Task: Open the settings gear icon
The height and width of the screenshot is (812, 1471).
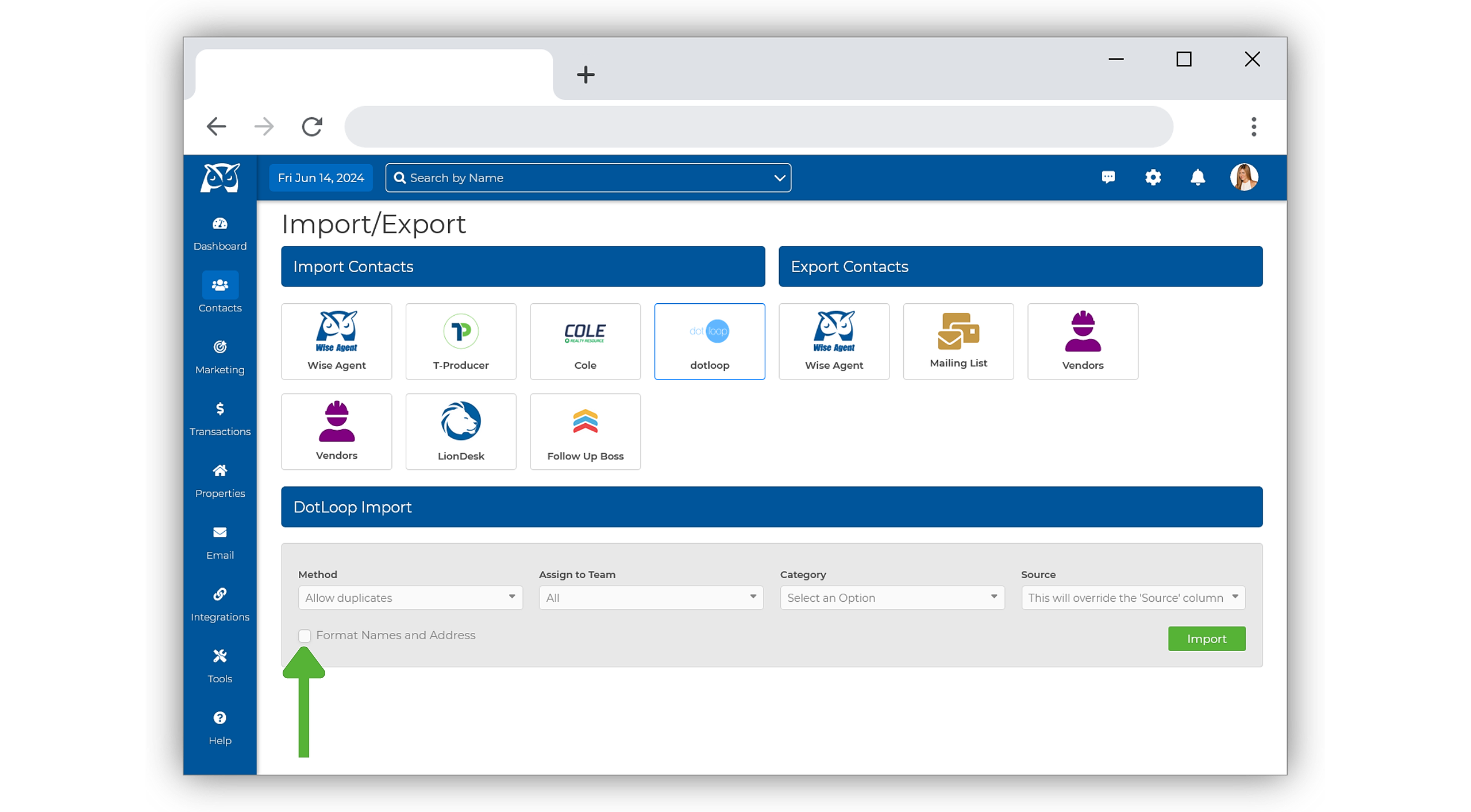Action: [x=1153, y=177]
